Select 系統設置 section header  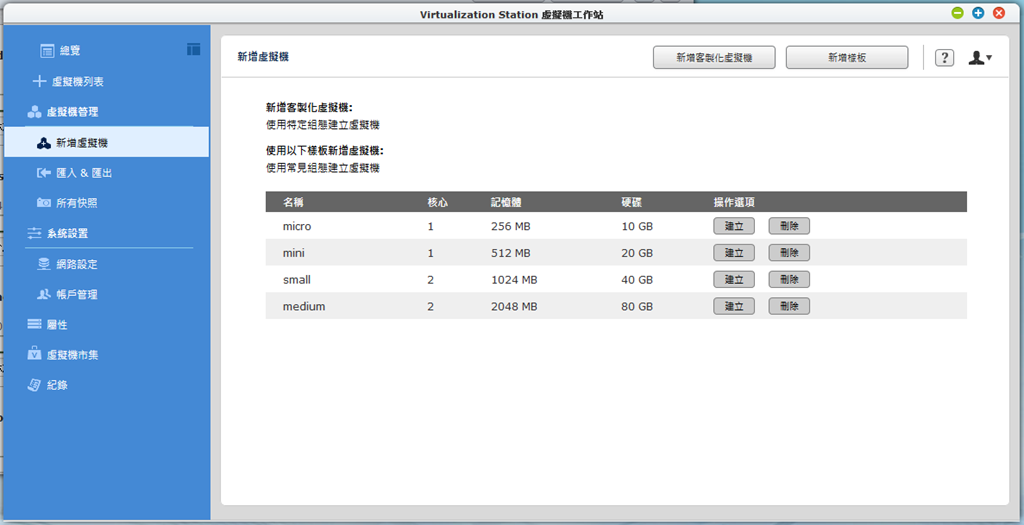point(67,233)
